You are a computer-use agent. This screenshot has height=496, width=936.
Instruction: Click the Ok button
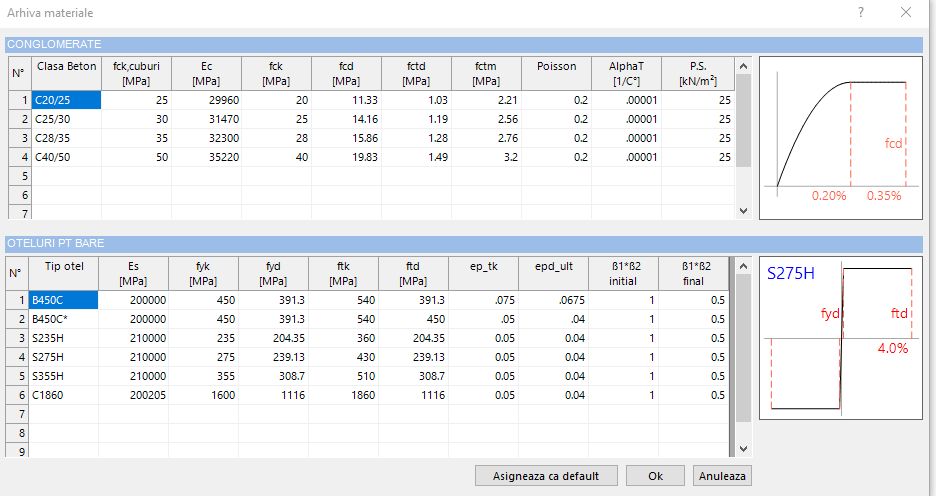tap(655, 475)
